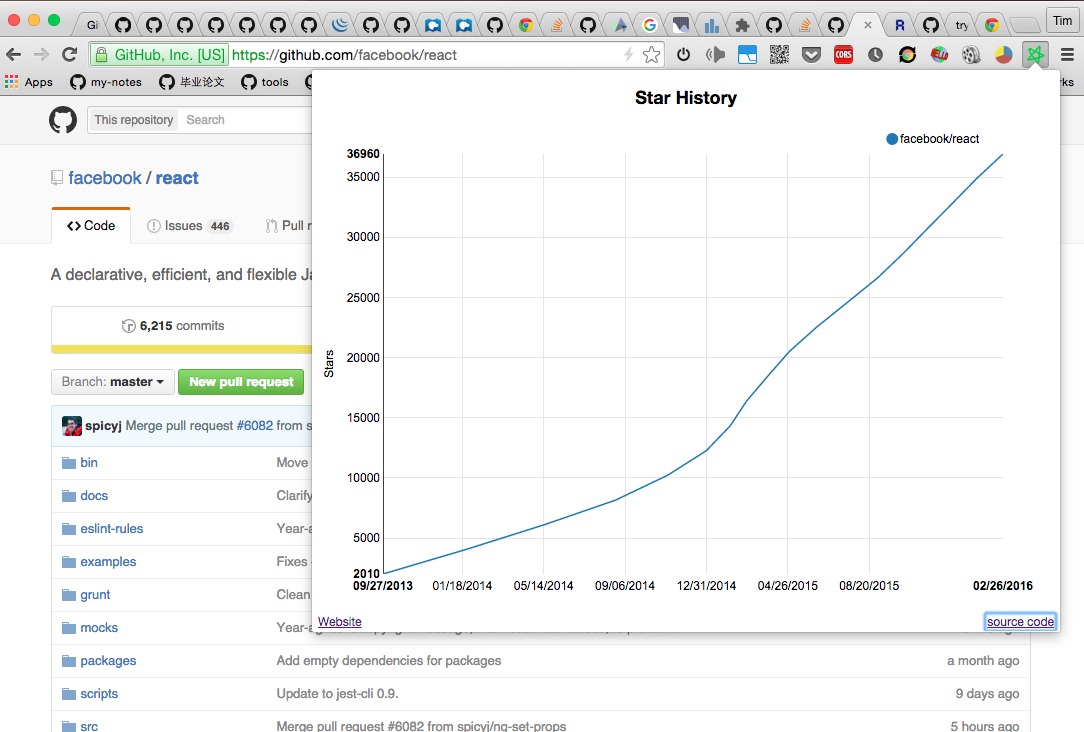Screen dimensions: 1084x732
Task: Switch to the first 'Gi' tab
Action: click(92, 26)
